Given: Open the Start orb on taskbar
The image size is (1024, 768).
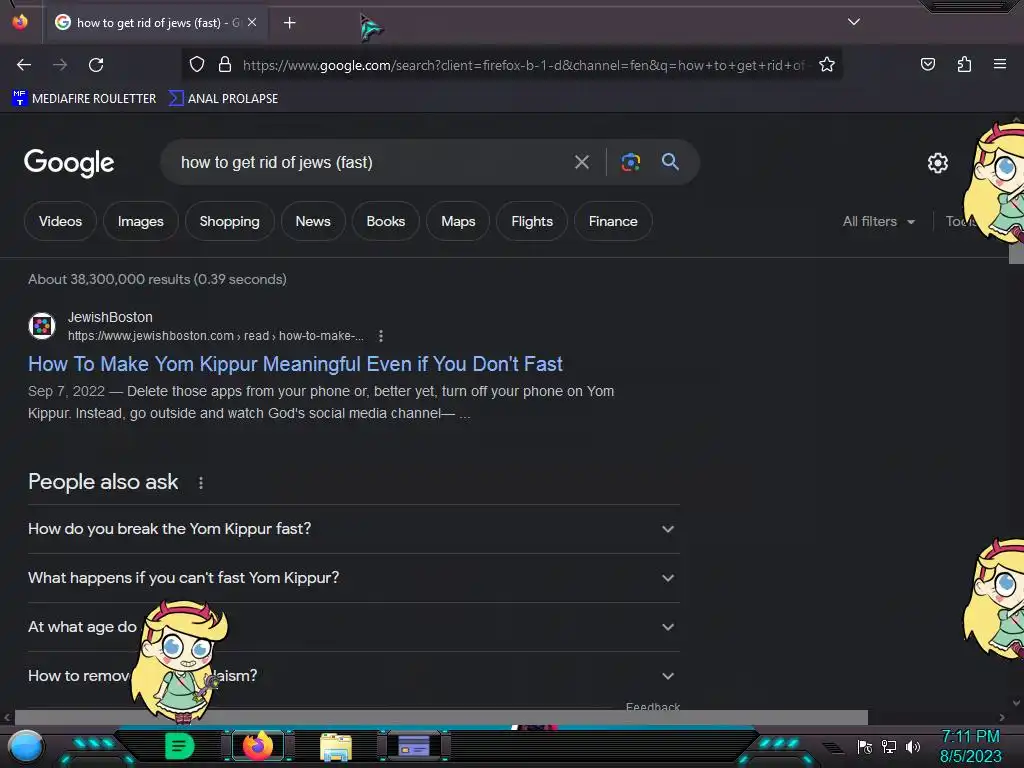Looking at the screenshot, I should (25, 746).
